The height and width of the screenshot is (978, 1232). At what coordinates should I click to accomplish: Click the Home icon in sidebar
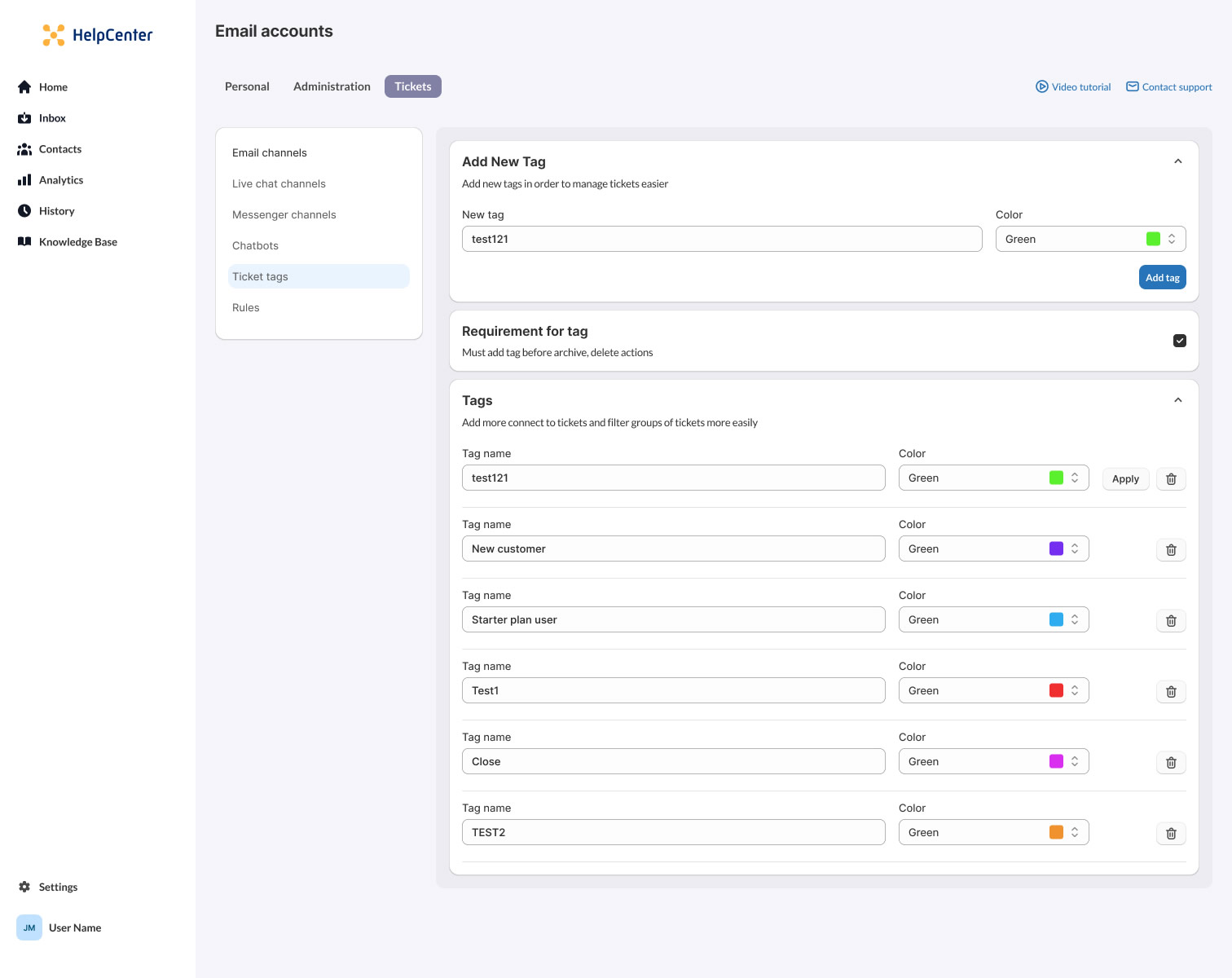point(24,87)
